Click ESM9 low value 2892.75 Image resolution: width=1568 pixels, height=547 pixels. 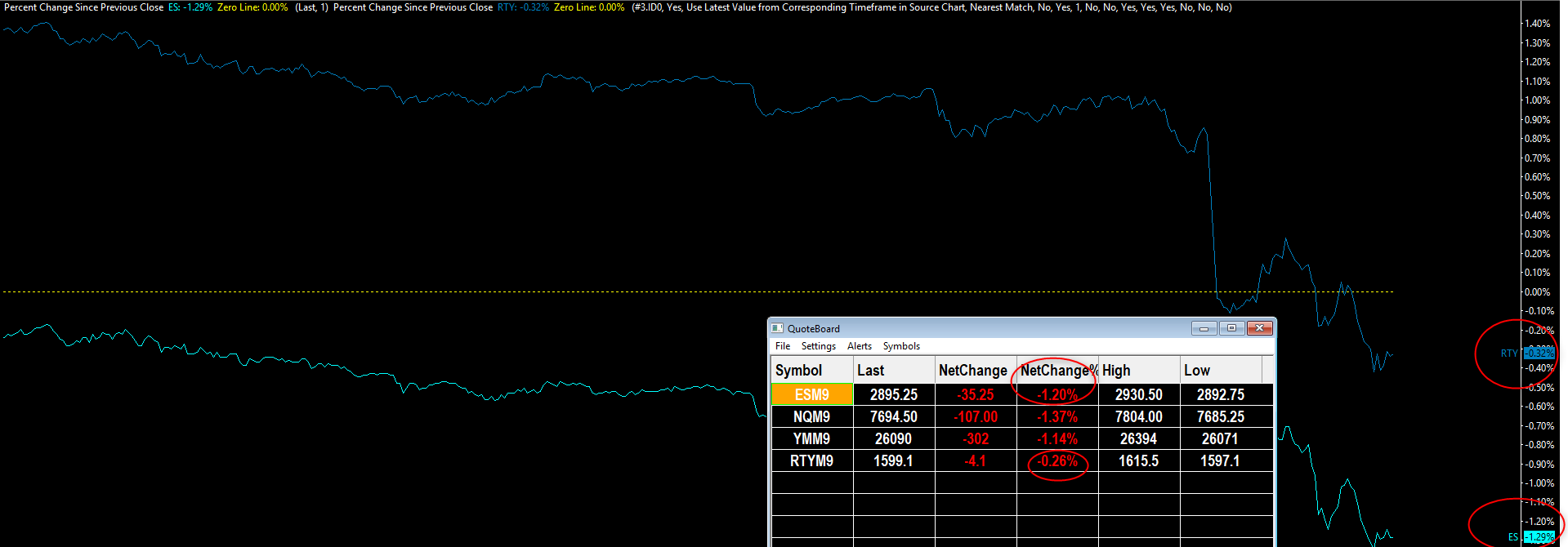pos(1221,394)
